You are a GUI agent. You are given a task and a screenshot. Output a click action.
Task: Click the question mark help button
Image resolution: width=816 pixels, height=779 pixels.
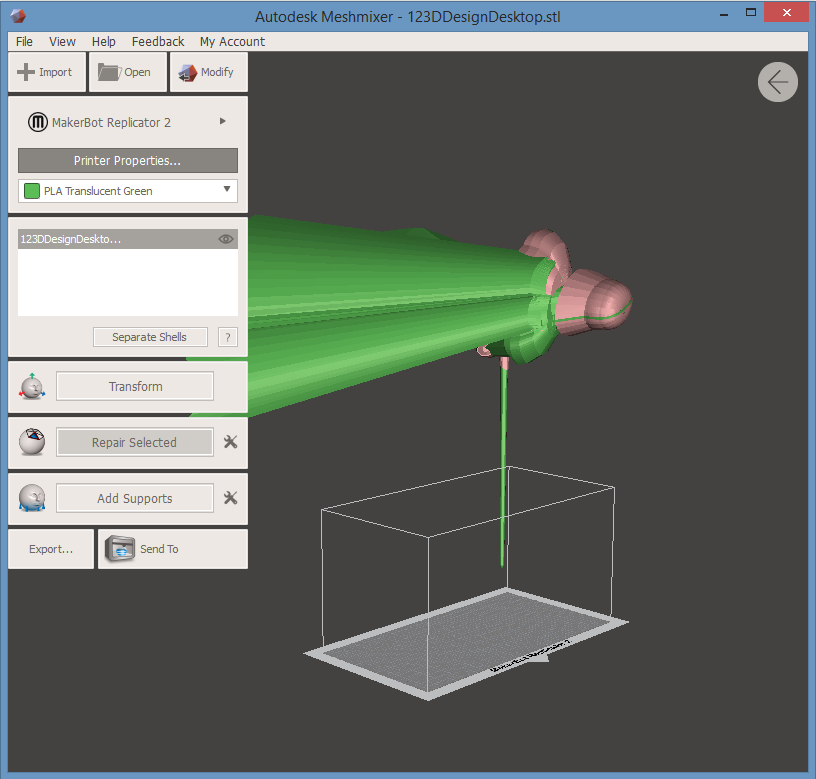coord(228,337)
